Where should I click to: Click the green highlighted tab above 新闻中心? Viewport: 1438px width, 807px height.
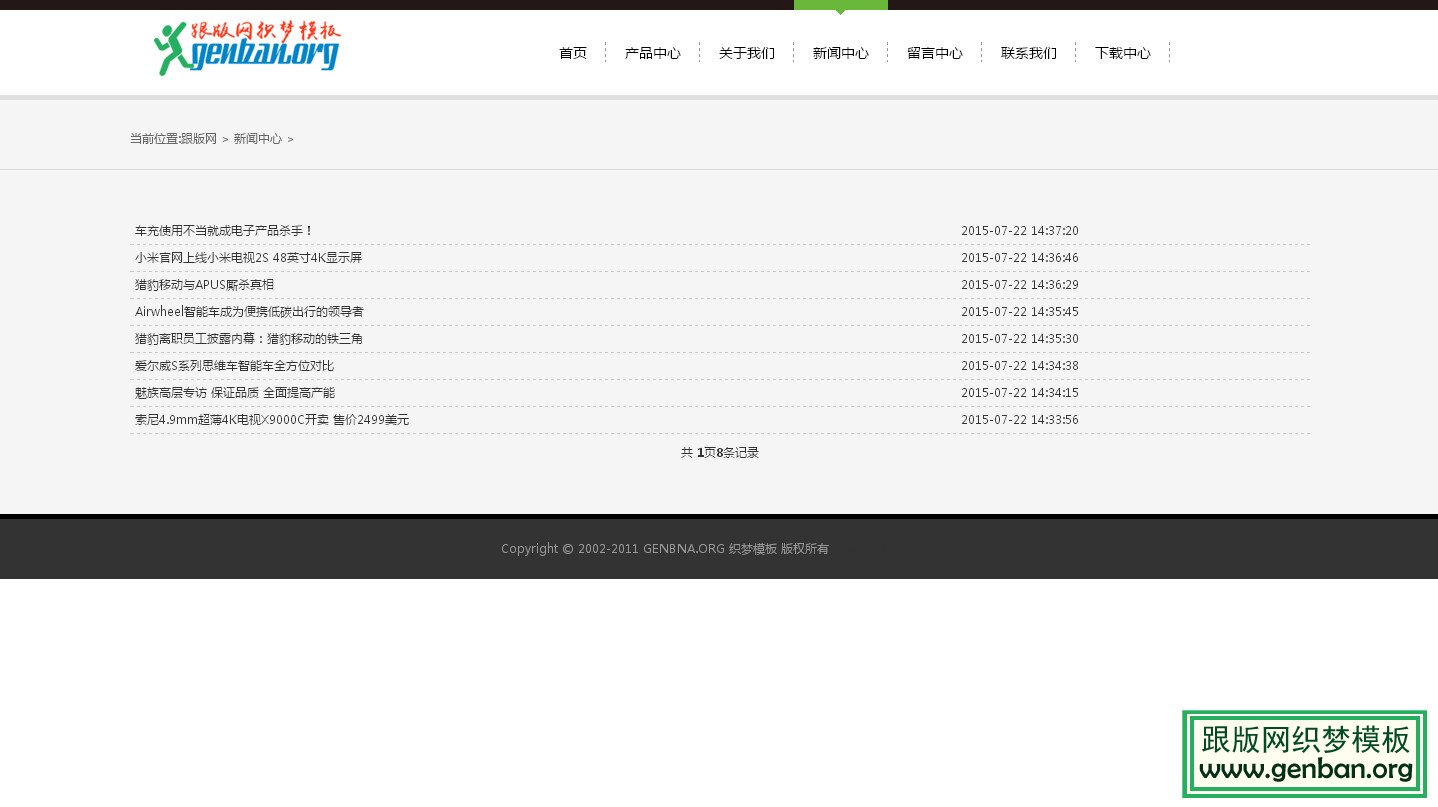[x=840, y=6]
